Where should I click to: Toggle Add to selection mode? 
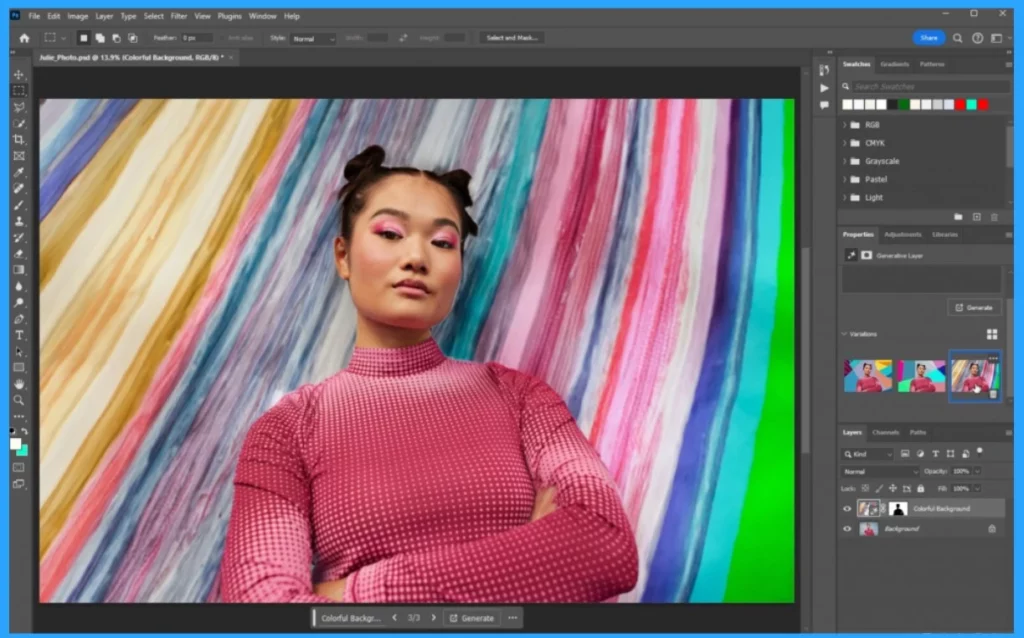[x=100, y=38]
